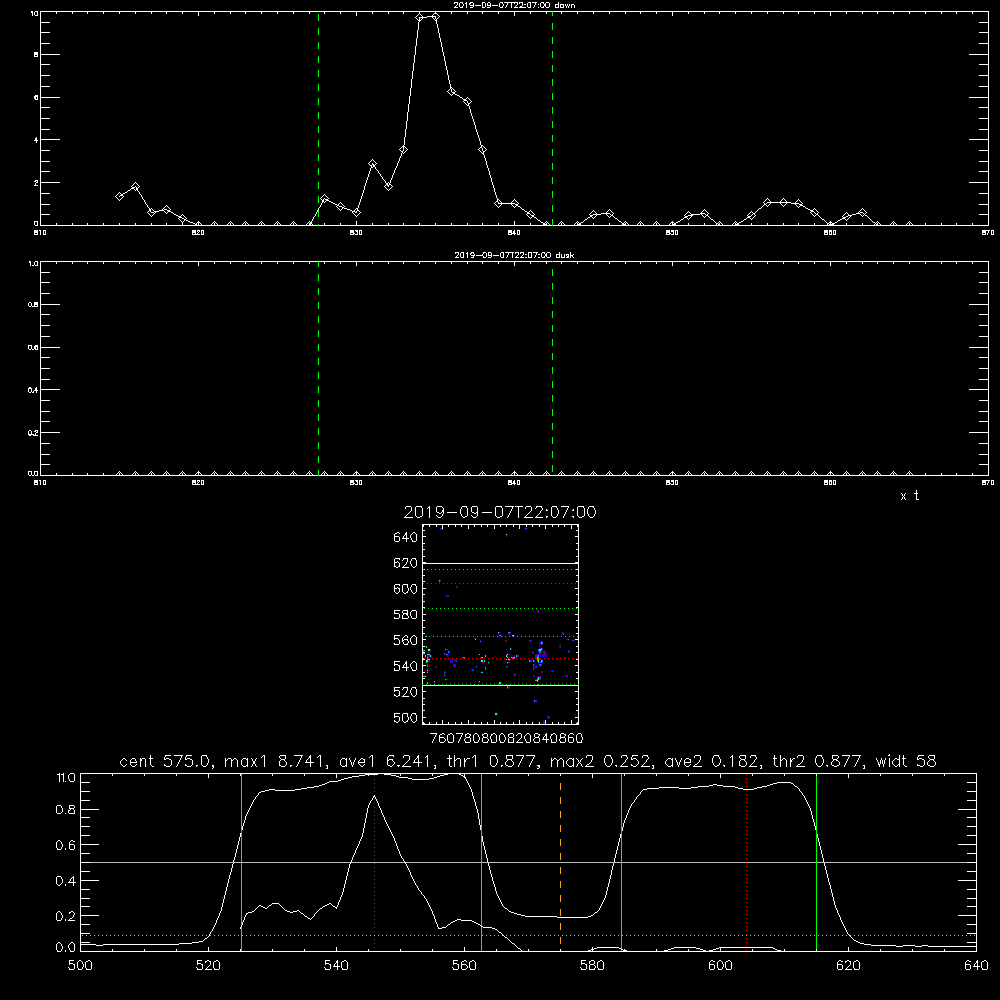Click the green vertical line near 585 in the bottom plot

pos(621,861)
